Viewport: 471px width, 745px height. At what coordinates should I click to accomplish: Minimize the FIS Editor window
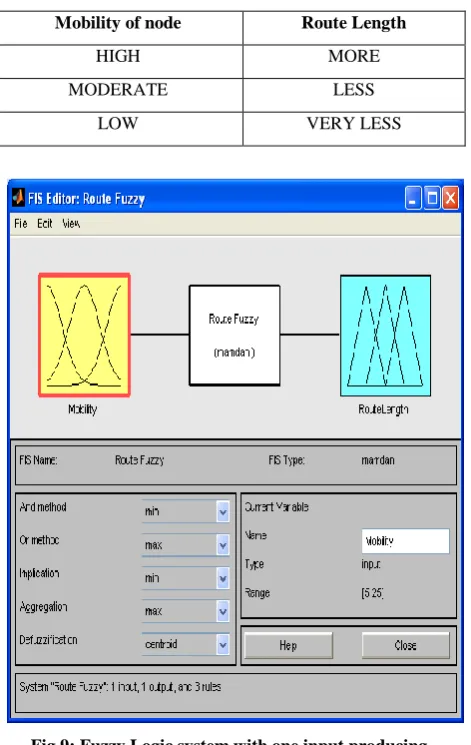(x=413, y=198)
